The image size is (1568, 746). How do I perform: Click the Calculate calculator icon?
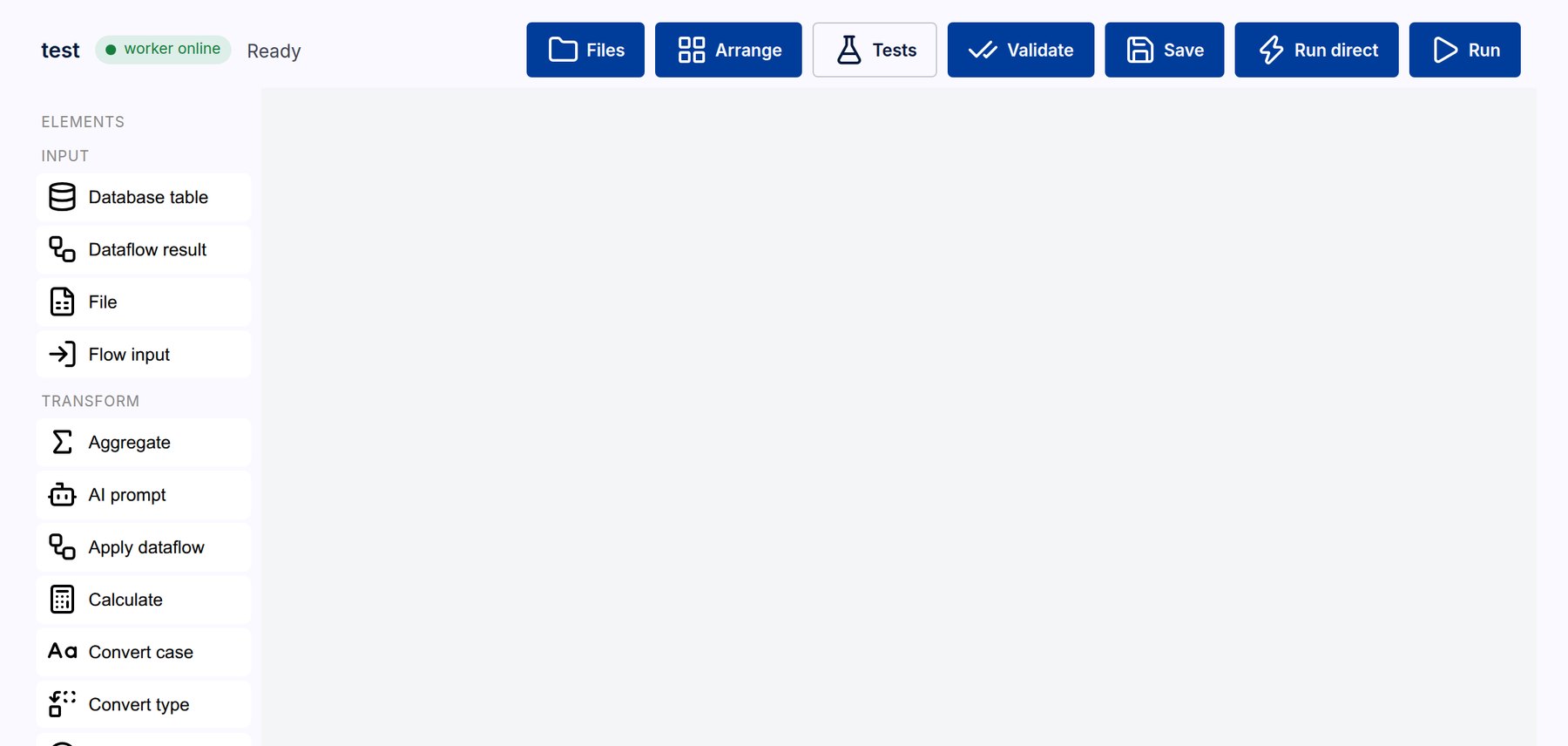click(62, 600)
